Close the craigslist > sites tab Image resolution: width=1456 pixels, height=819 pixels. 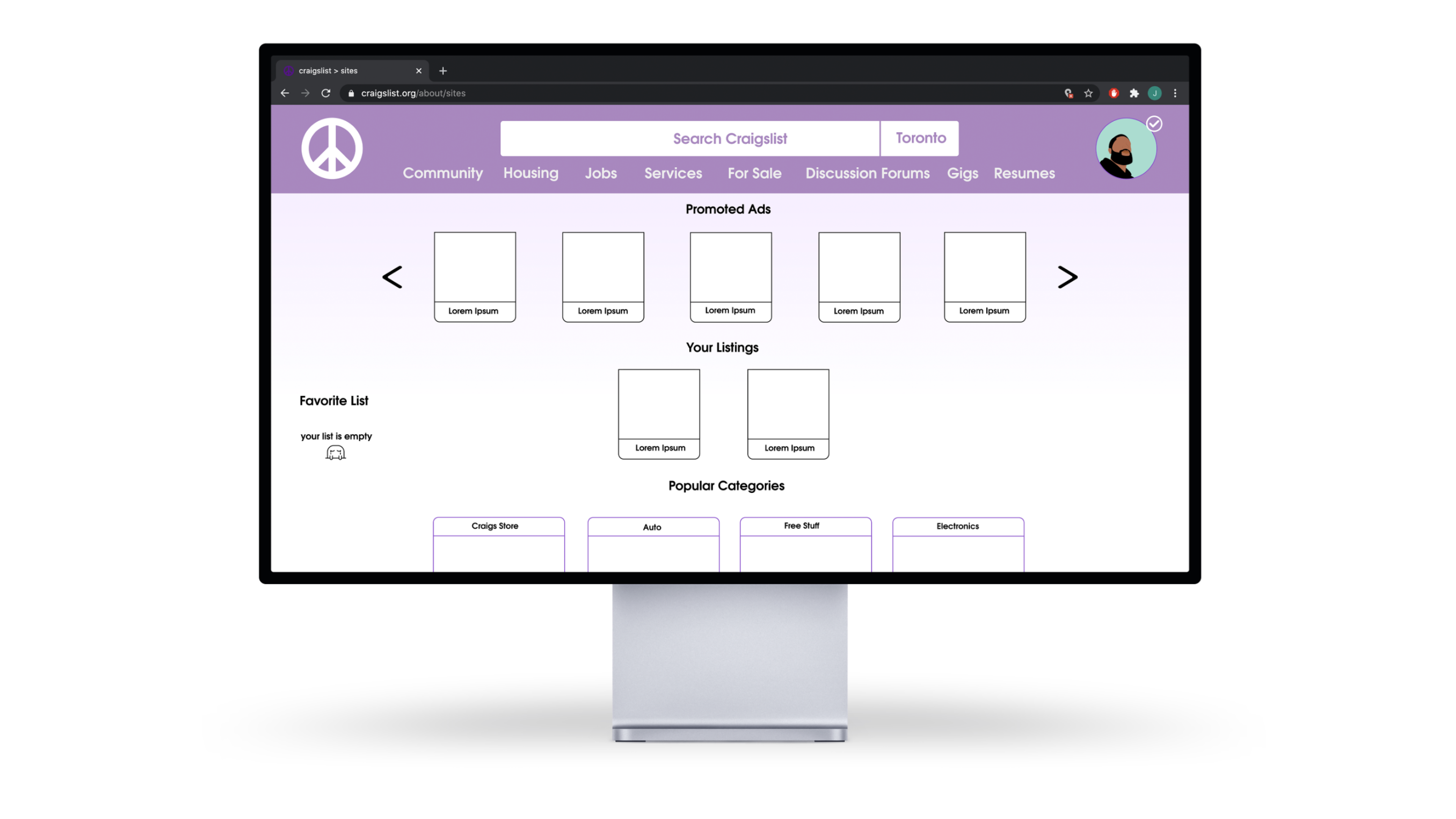pyautogui.click(x=419, y=71)
